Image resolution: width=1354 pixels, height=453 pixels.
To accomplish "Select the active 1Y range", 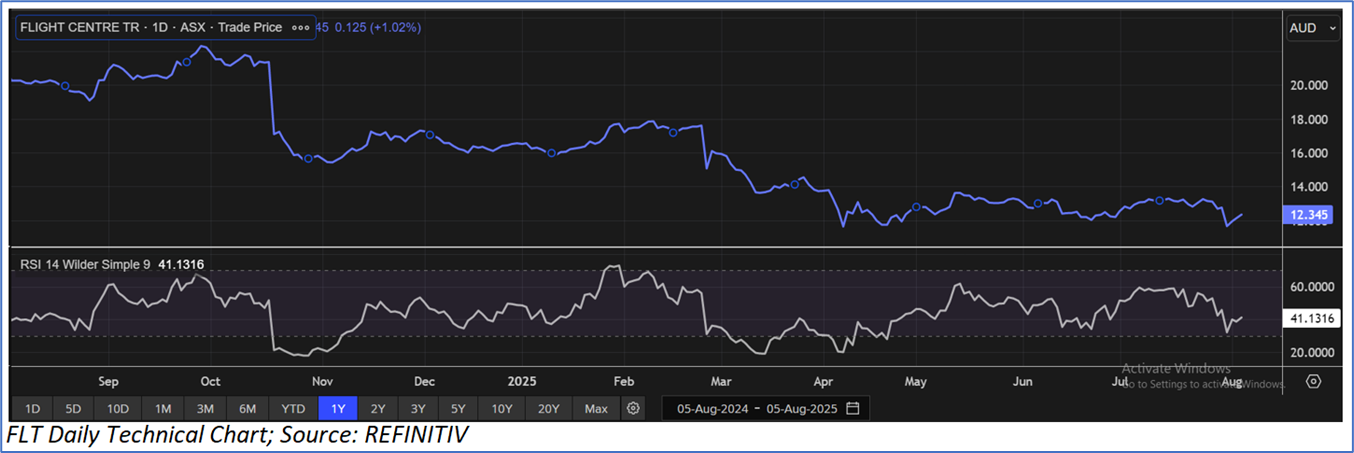I will [337, 408].
